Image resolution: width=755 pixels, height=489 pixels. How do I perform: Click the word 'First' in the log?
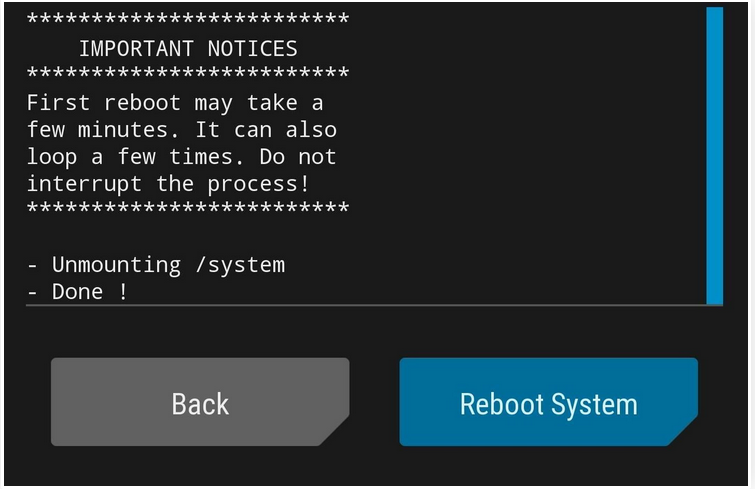click(x=58, y=103)
